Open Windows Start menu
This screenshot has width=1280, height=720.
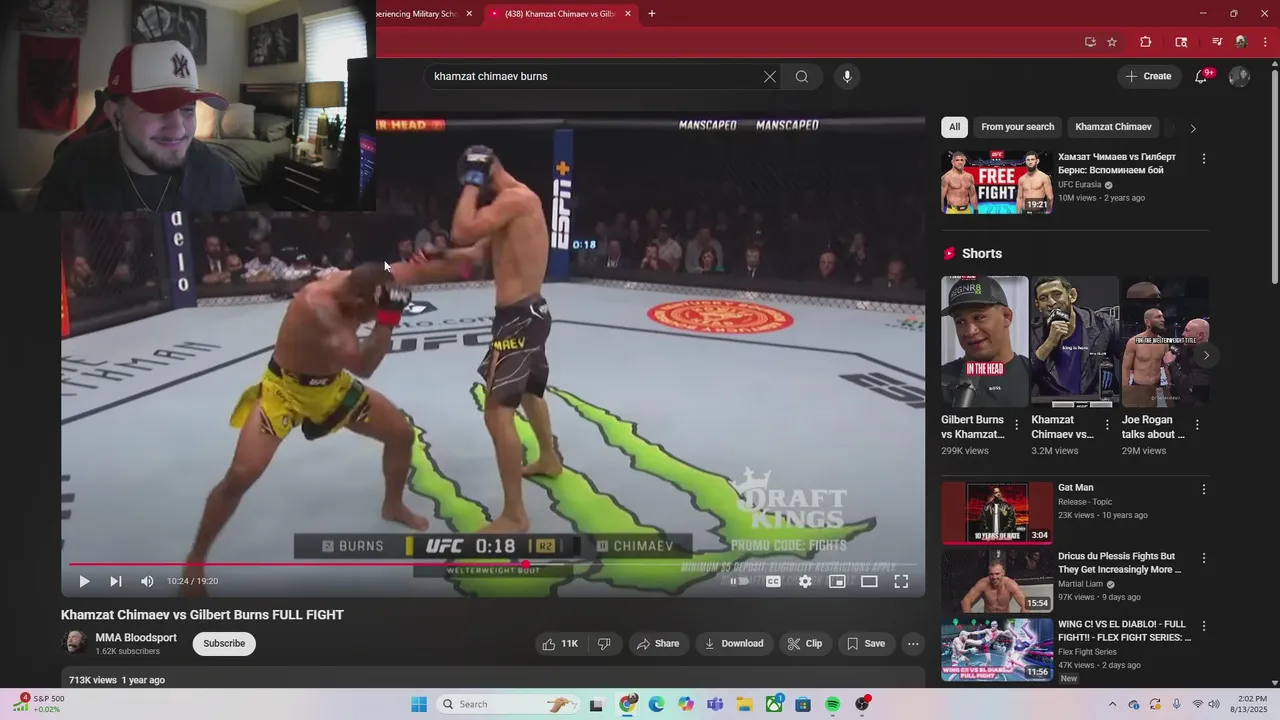click(419, 704)
